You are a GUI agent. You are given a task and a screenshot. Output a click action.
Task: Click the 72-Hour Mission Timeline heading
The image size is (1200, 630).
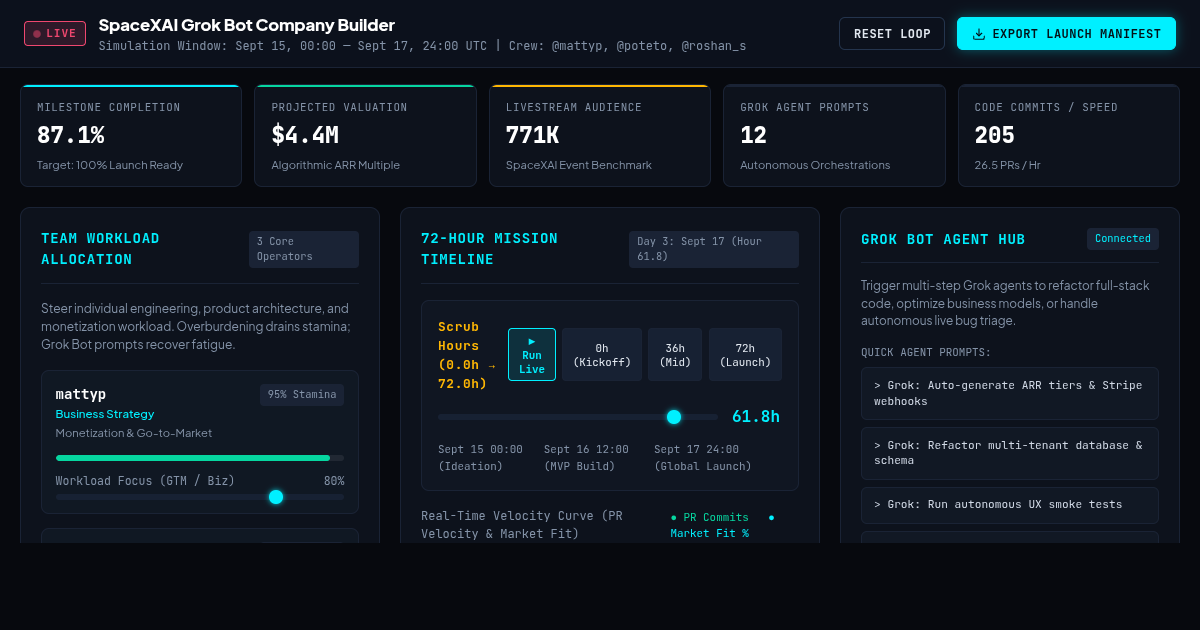pos(490,249)
